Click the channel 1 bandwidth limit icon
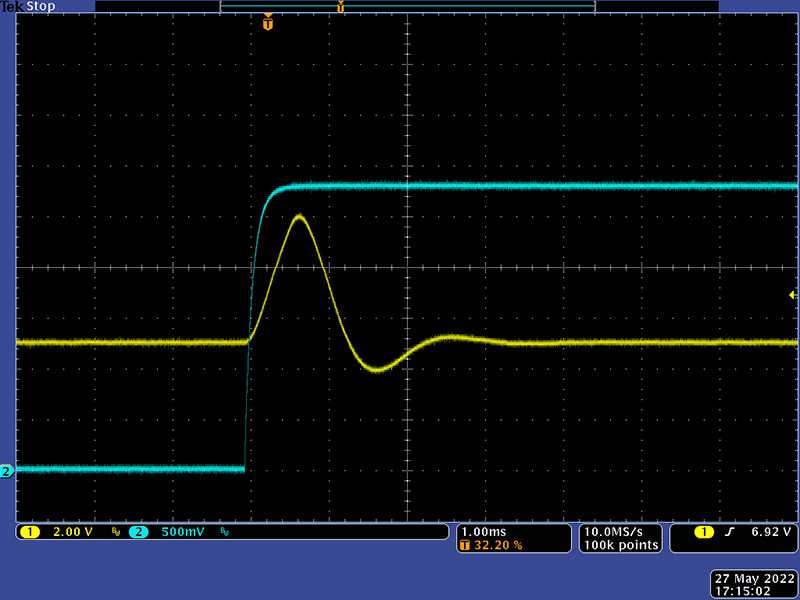800x600 pixels. click(115, 533)
